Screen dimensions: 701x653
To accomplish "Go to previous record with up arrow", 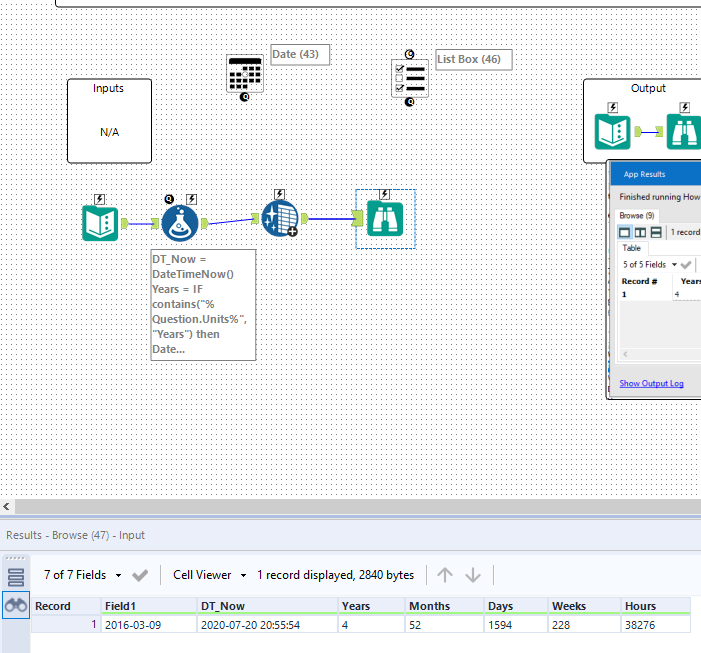I will click(444, 575).
